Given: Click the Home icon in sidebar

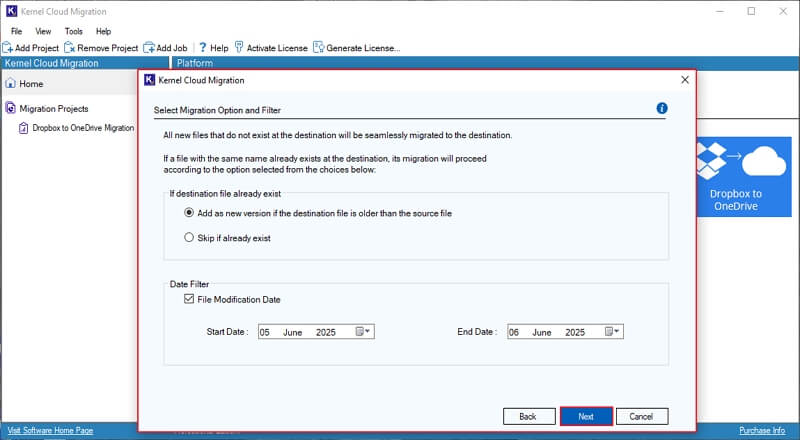Looking at the screenshot, I should tap(10, 83).
